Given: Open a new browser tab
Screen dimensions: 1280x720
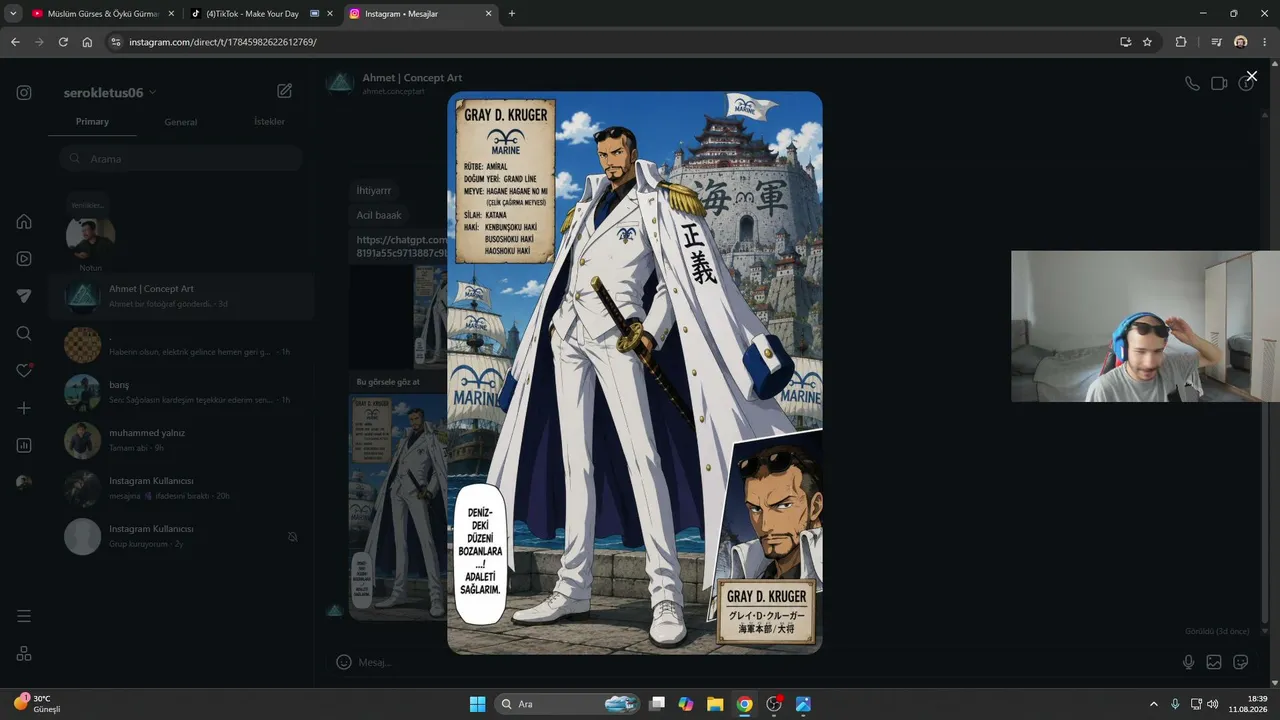Looking at the screenshot, I should coord(512,14).
